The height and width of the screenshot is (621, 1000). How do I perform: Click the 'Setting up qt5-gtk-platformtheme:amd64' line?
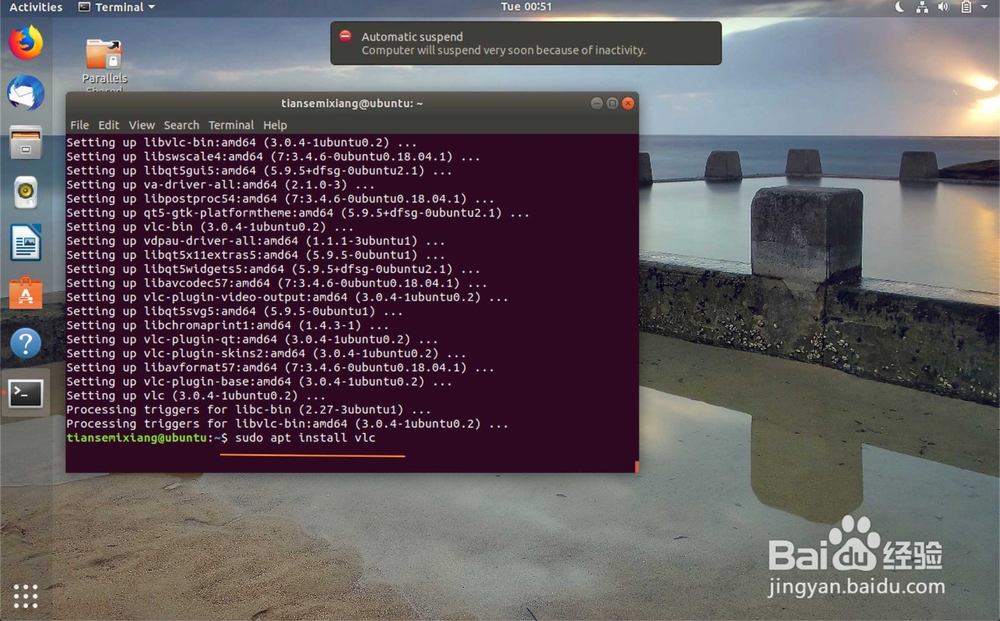coord(298,214)
